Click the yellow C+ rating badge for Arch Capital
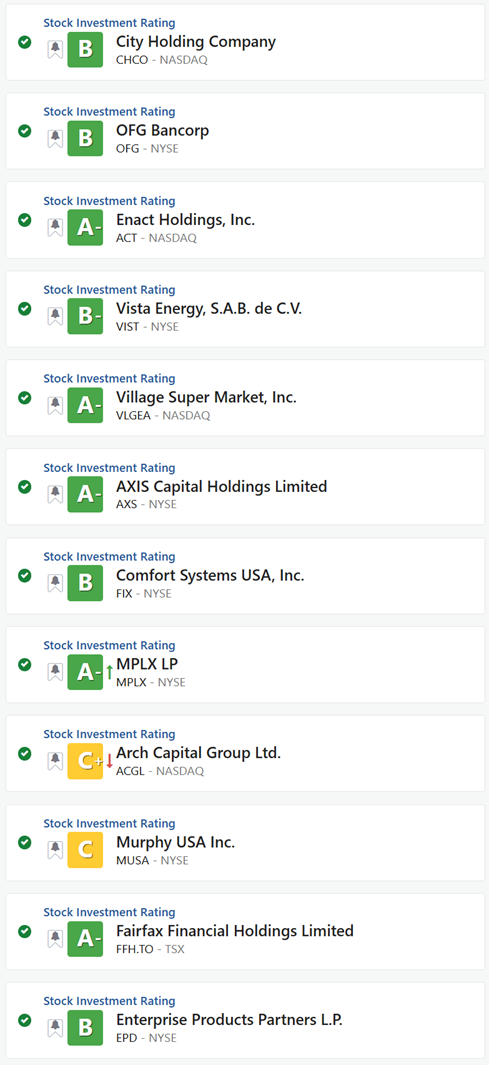The width and height of the screenshot is (489, 1065). click(85, 761)
